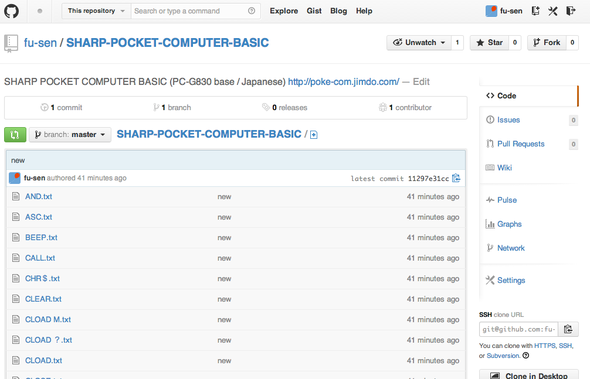The width and height of the screenshot is (590, 379).
Task: Click author avatar in commit row
Action: [x=15, y=178]
